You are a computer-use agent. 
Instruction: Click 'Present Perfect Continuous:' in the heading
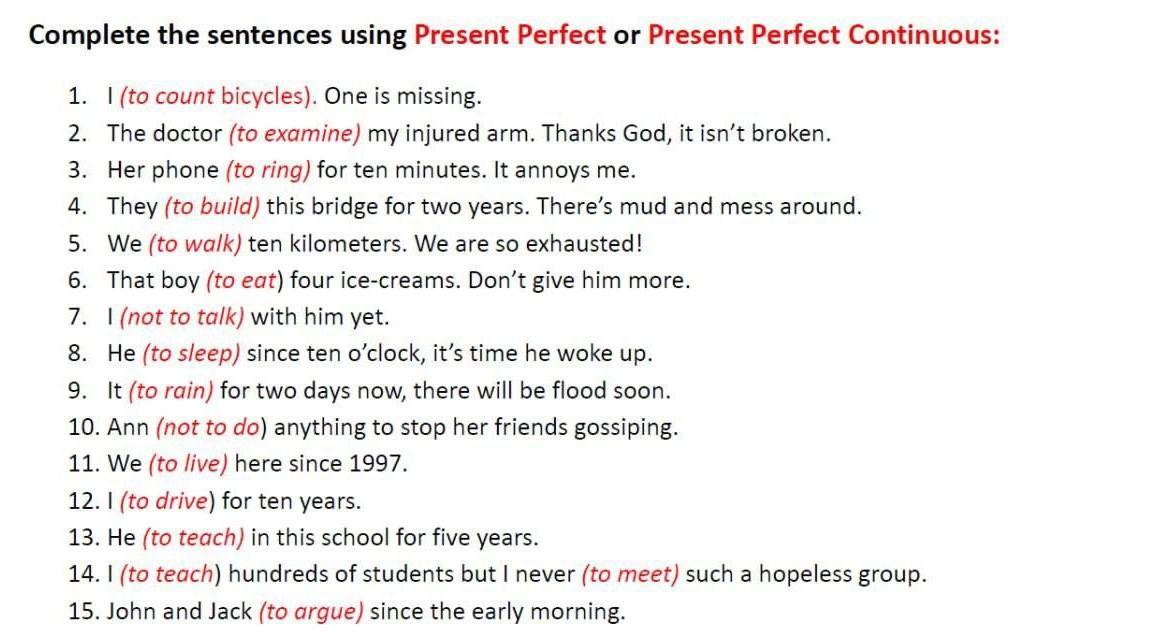pos(823,35)
